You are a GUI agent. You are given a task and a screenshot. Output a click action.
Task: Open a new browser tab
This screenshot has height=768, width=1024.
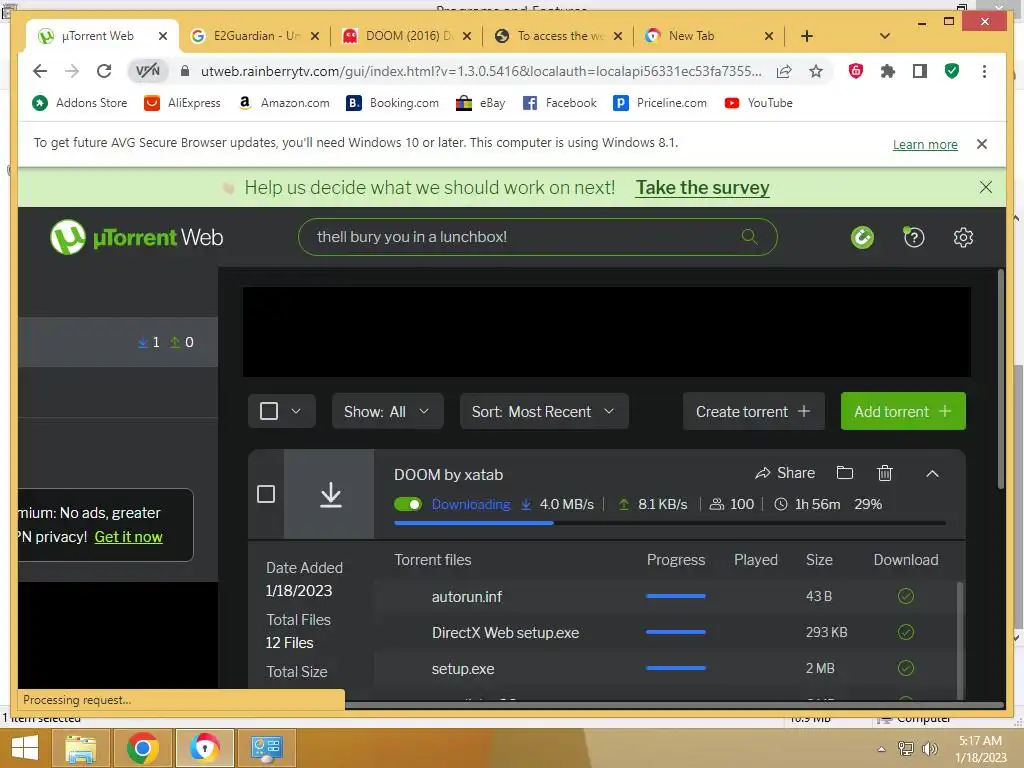click(807, 36)
